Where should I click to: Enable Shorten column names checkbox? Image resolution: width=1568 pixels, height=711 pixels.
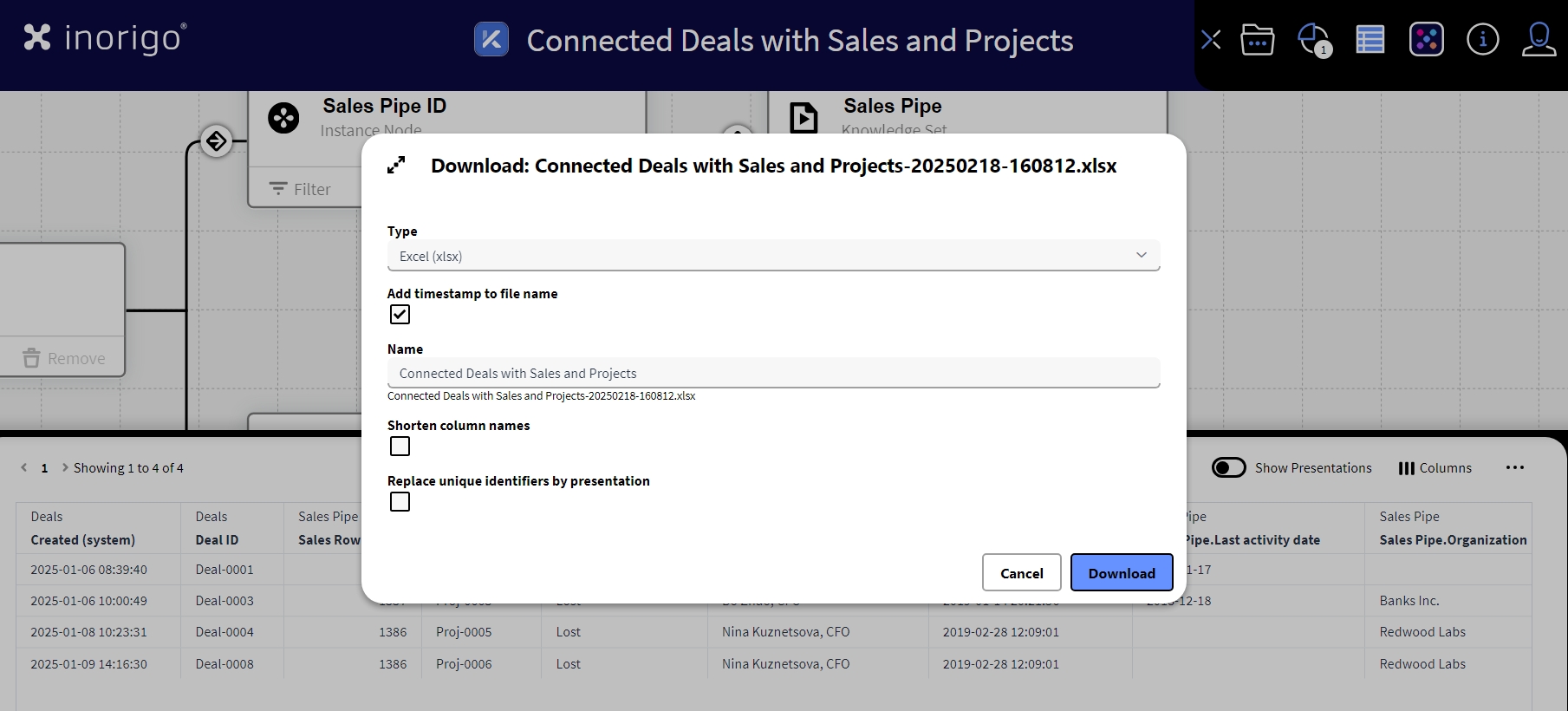point(400,447)
